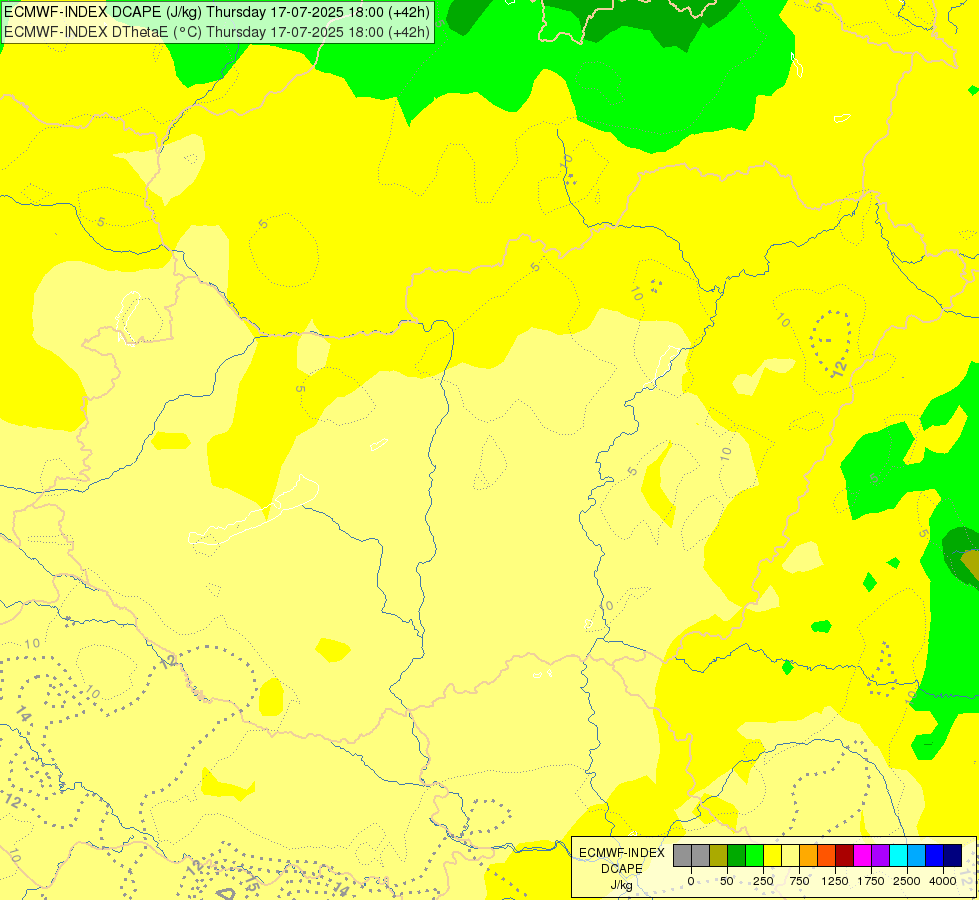The height and width of the screenshot is (900, 979).
Task: Select the magenta legend swatch
Action: 863,855
